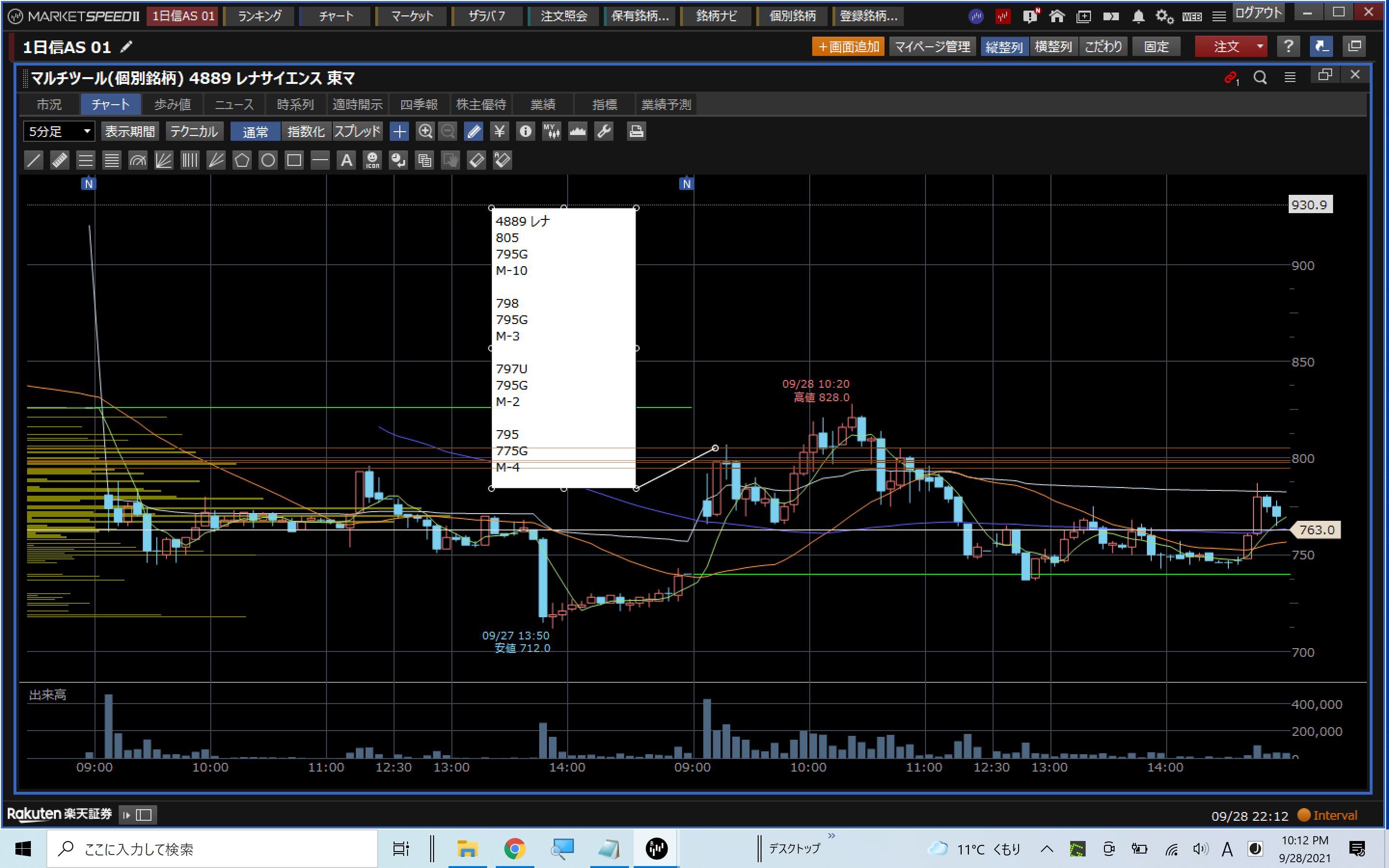Select the ellipse drawing tool
Viewport: 1389px width, 868px height.
click(x=268, y=160)
